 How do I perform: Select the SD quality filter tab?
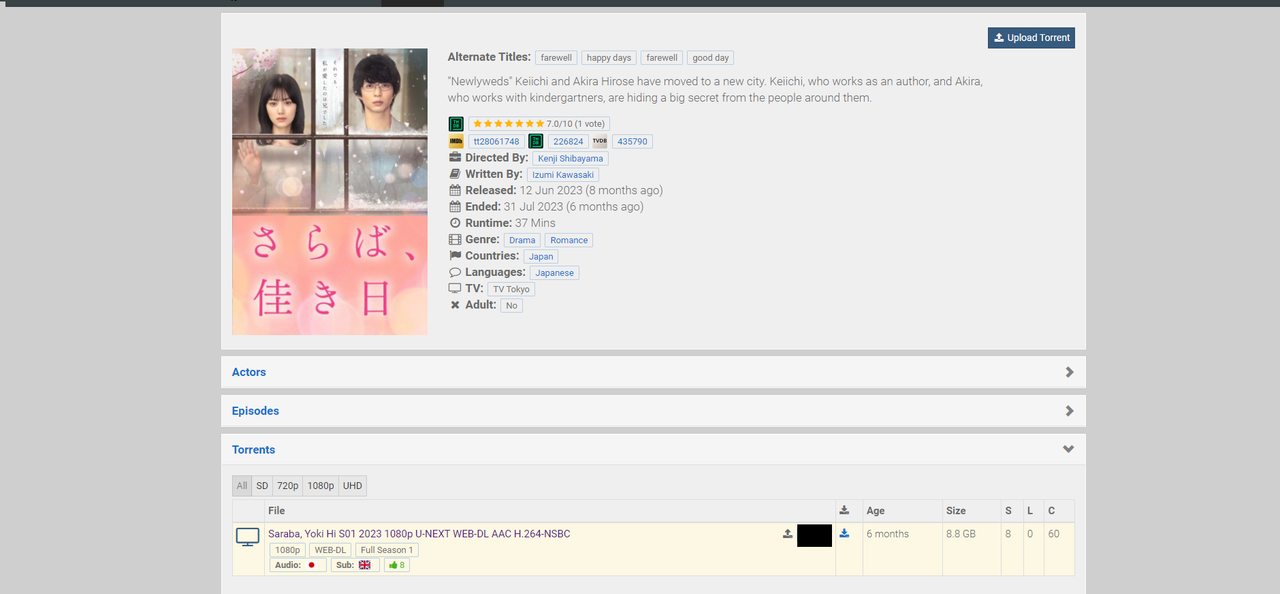click(262, 486)
